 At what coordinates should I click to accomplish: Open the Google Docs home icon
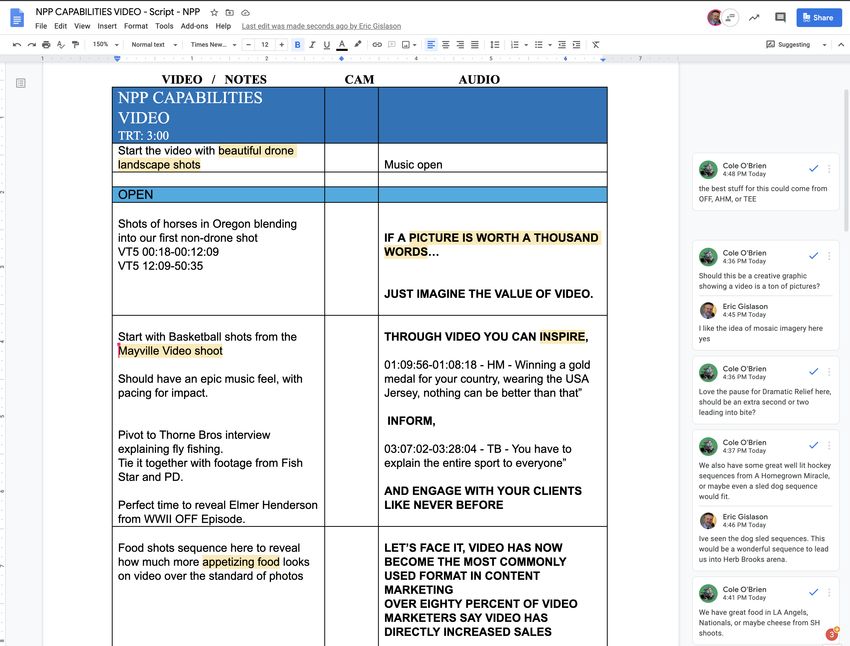(x=17, y=17)
